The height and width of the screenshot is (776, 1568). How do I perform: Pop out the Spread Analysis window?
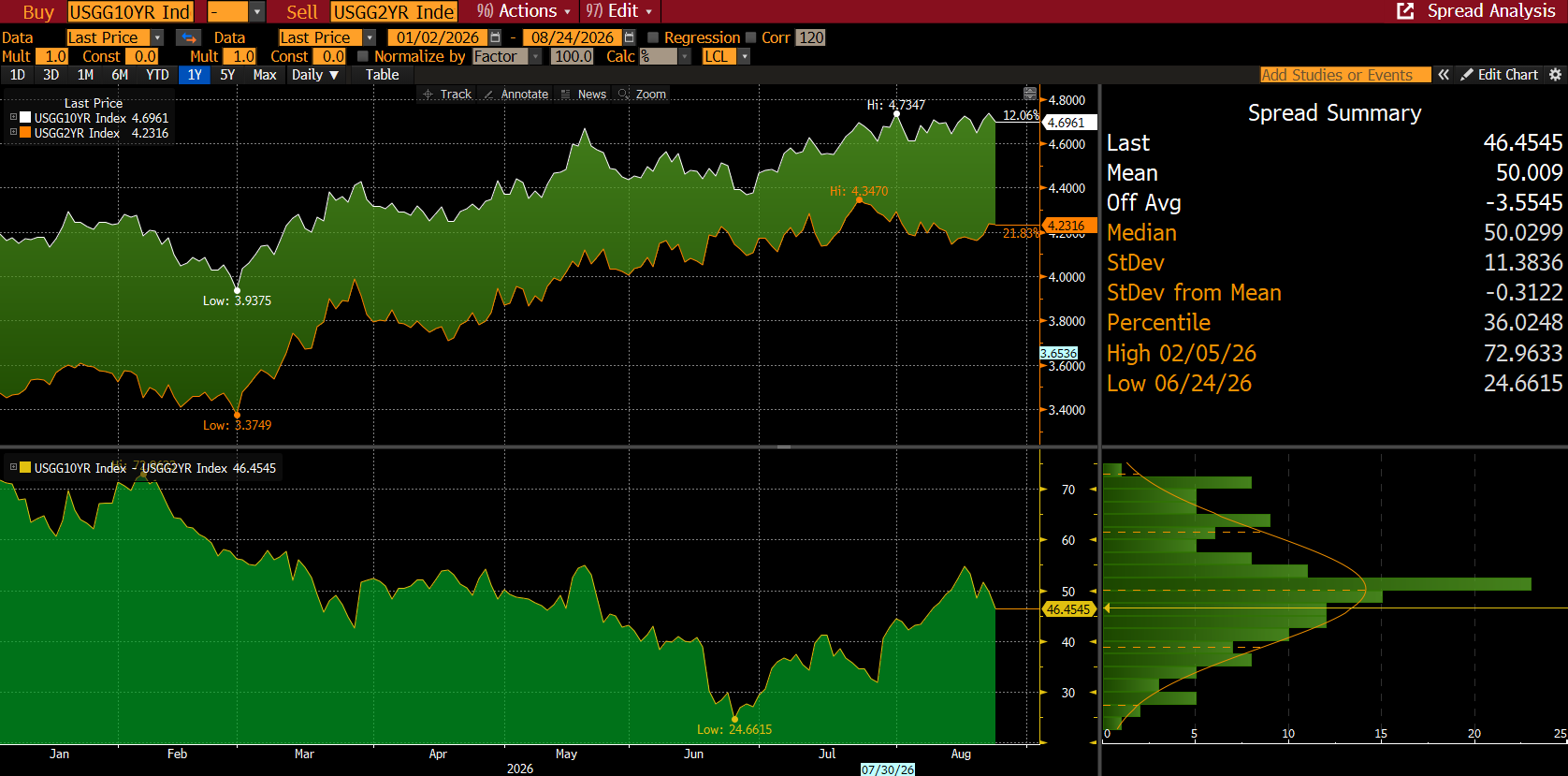click(x=1405, y=11)
